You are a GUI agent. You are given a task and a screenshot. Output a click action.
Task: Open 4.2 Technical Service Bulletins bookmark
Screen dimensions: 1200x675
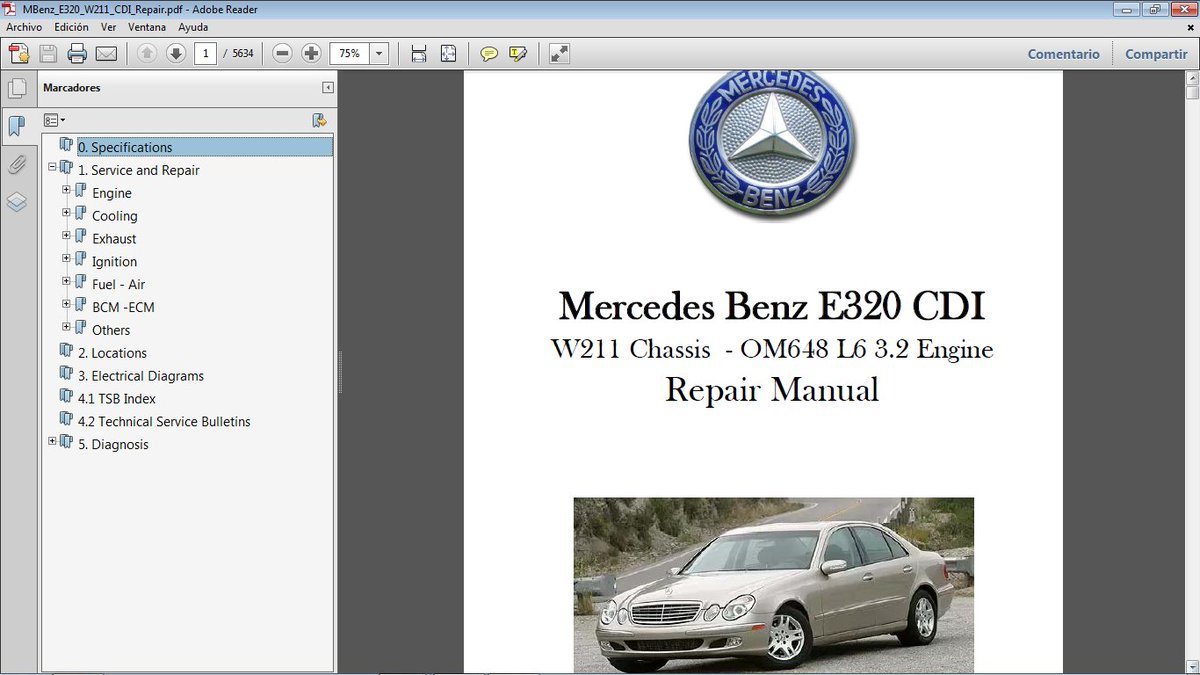point(164,422)
